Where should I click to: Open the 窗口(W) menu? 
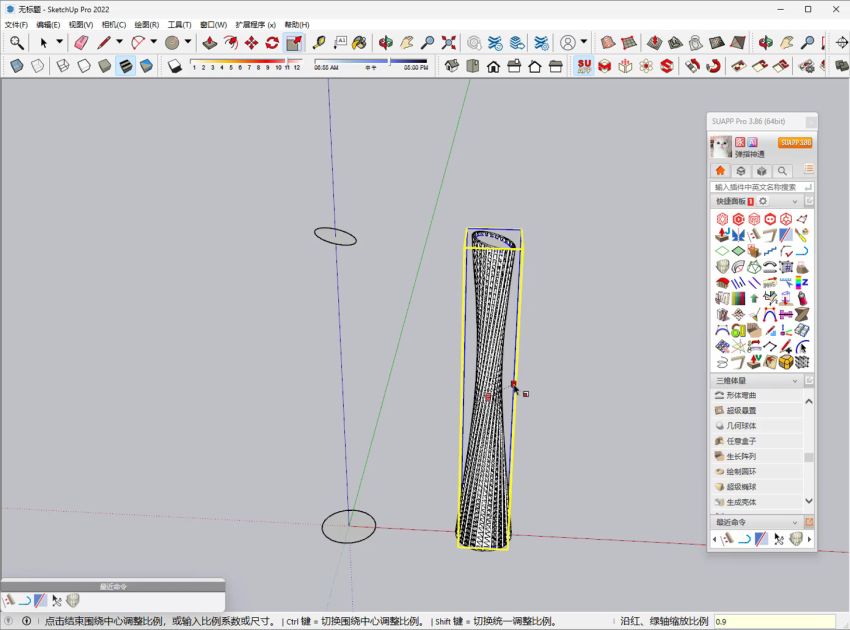(x=214, y=24)
